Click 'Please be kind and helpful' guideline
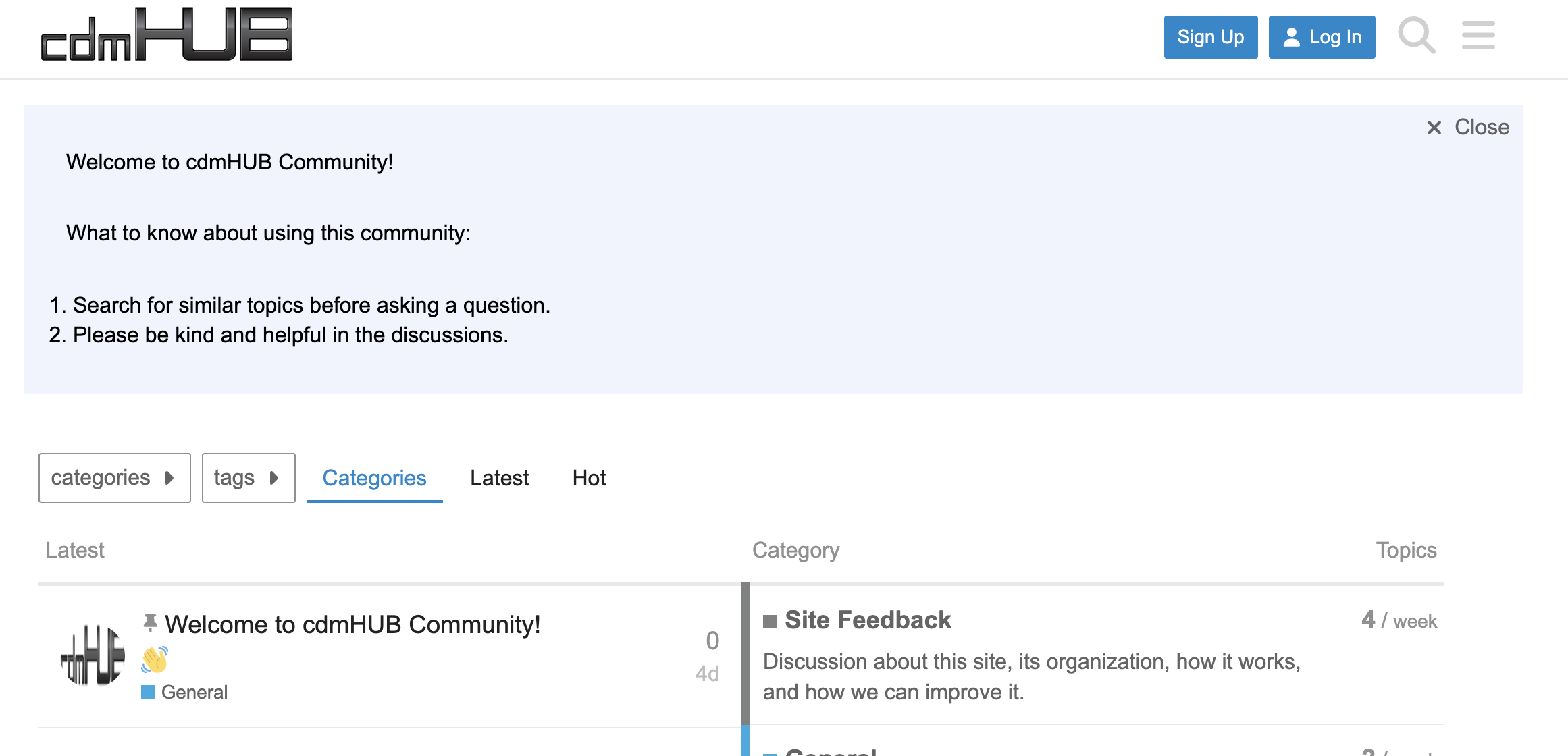Viewport: 1568px width, 756px height. tap(290, 335)
